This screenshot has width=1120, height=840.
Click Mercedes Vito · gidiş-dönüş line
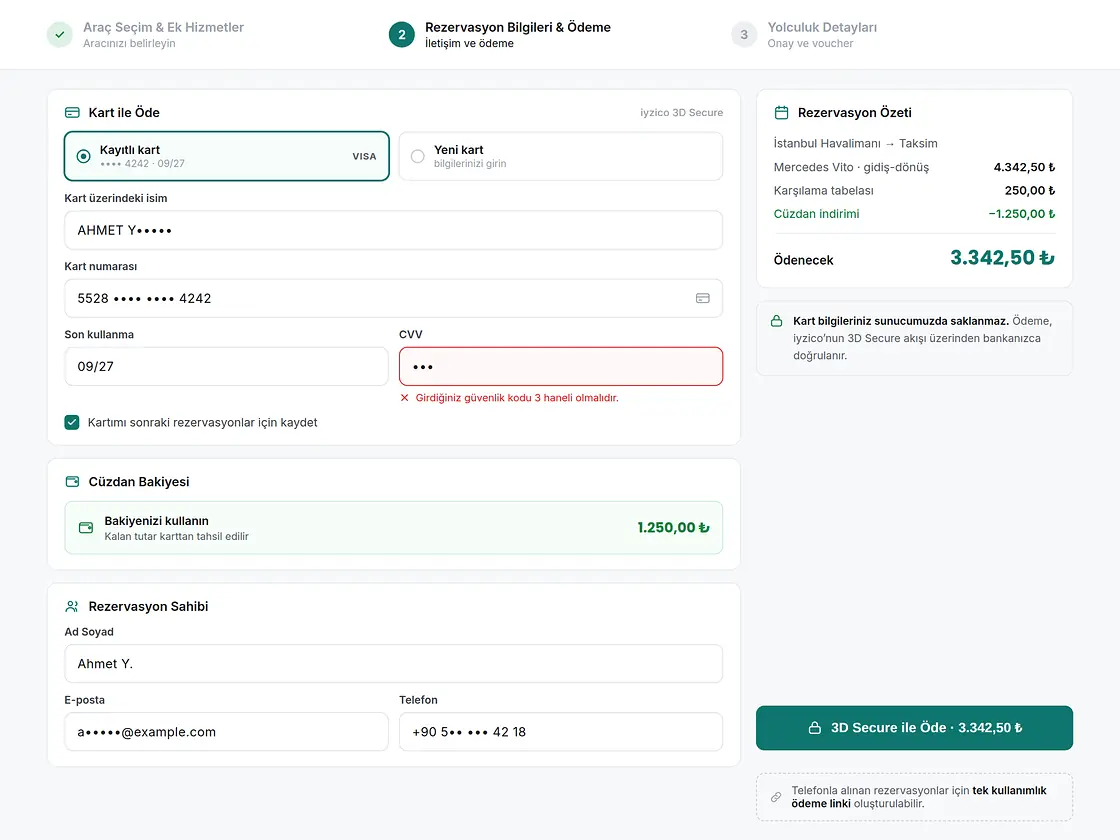pos(851,167)
